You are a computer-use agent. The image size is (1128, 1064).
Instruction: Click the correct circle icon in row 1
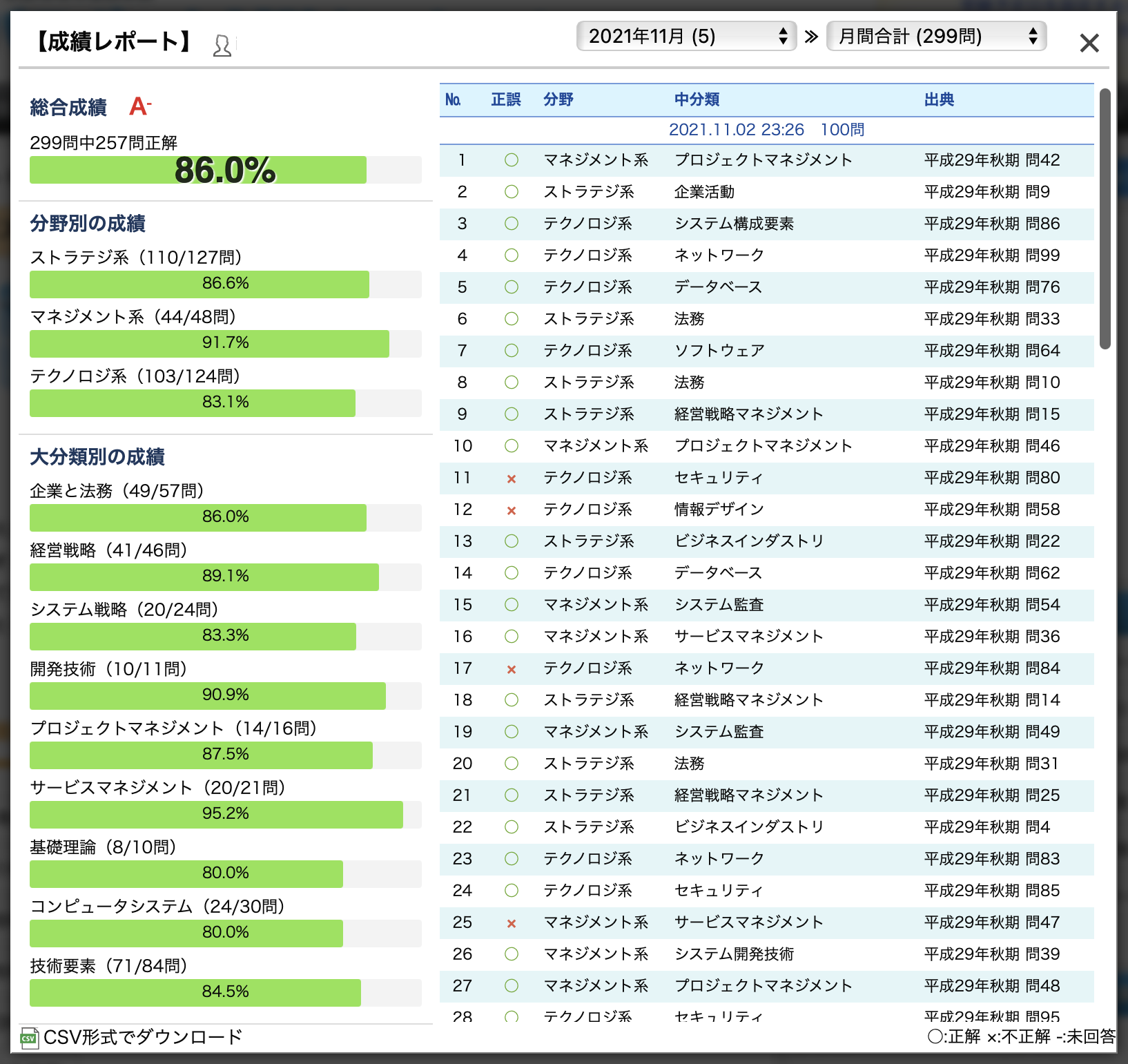[x=512, y=160]
